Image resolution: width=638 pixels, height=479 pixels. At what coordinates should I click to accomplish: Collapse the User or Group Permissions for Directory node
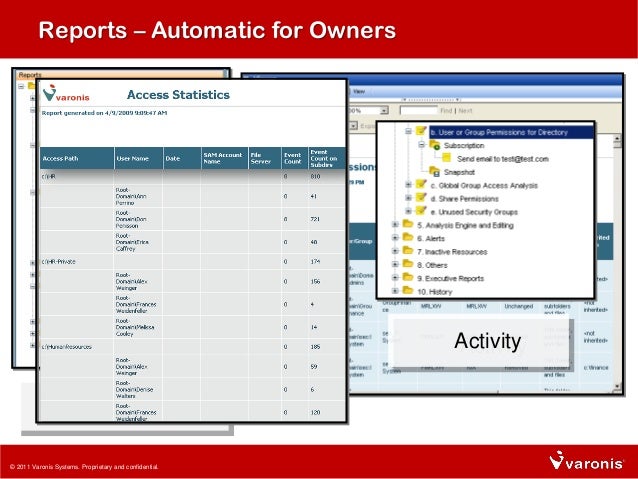pos(408,131)
